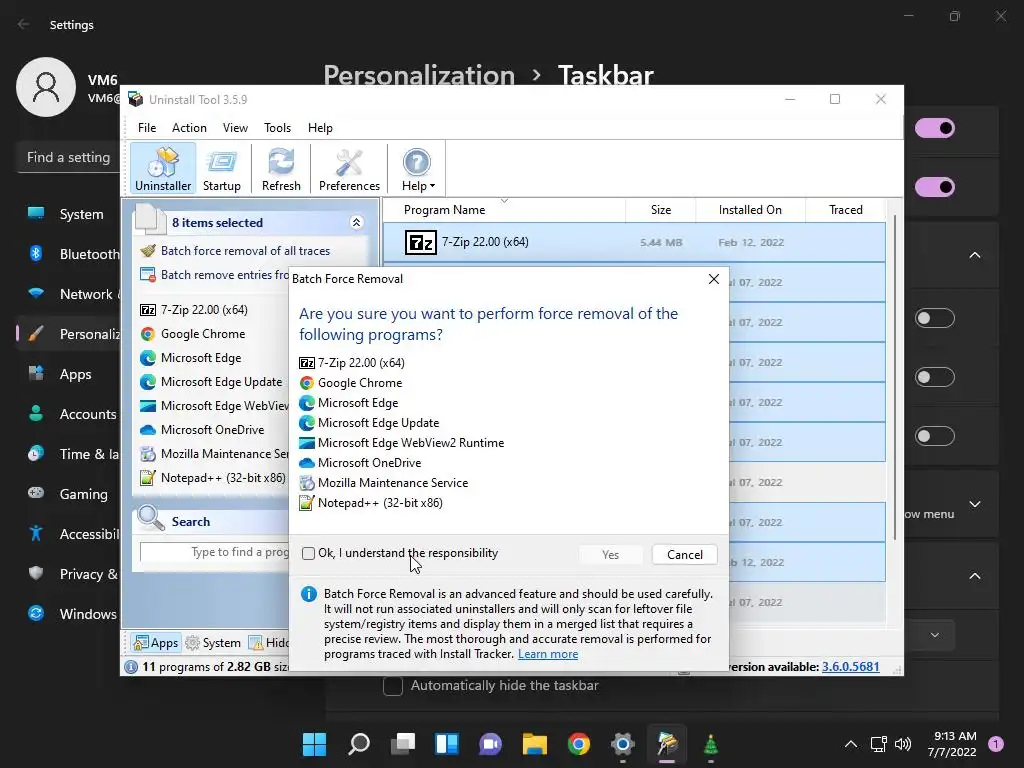This screenshot has height=768, width=1024.
Task: Click Batch force removal of all traces
Action: pos(245,251)
